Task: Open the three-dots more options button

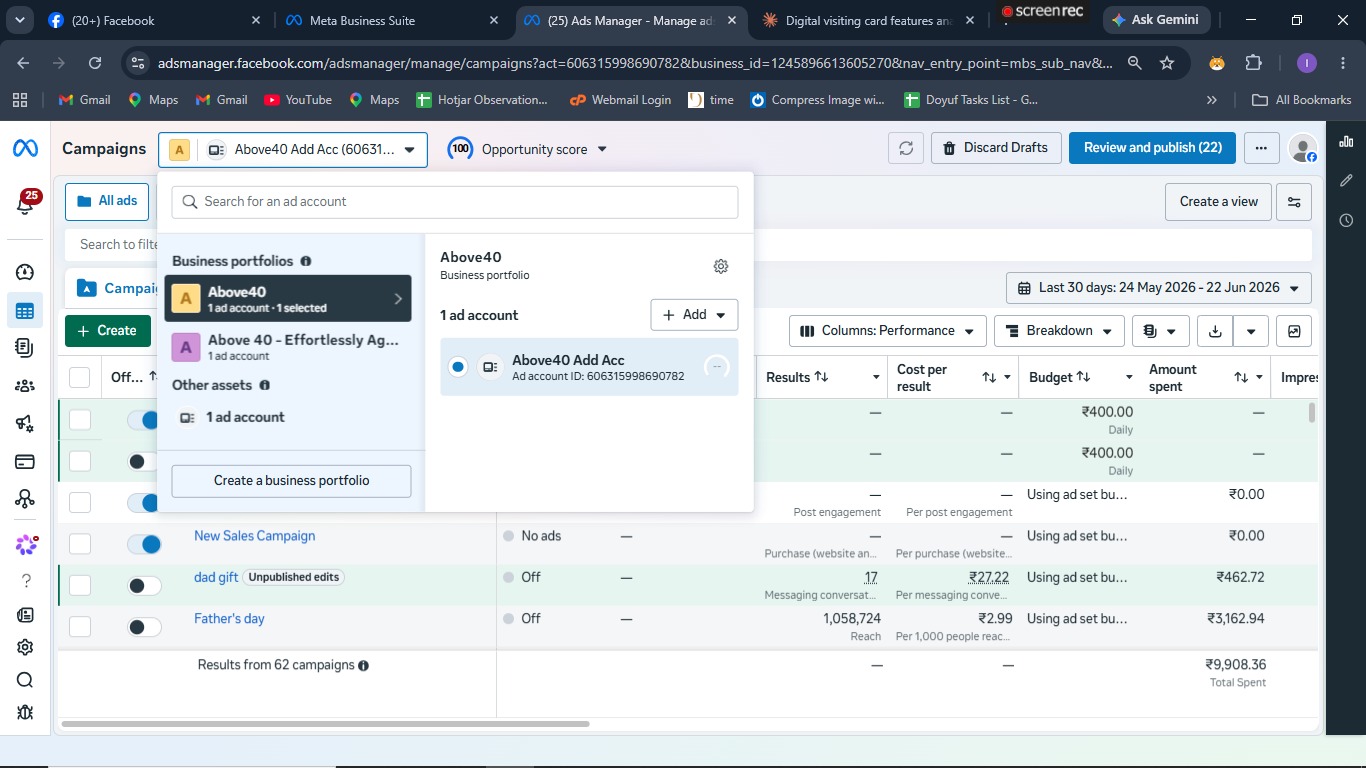Action: [x=1262, y=148]
